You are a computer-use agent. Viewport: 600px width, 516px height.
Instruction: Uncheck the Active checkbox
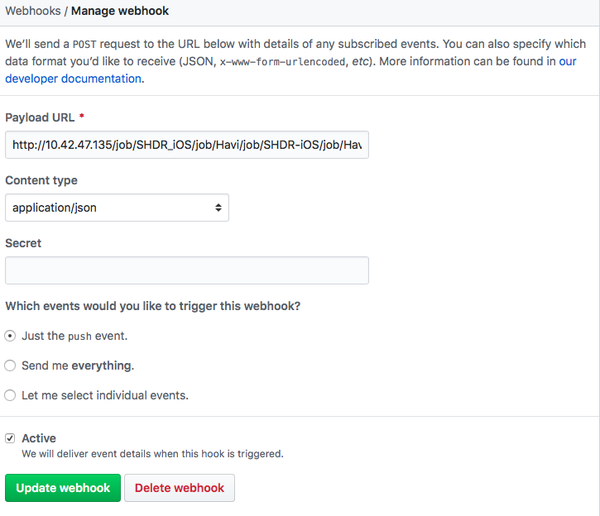point(11,438)
